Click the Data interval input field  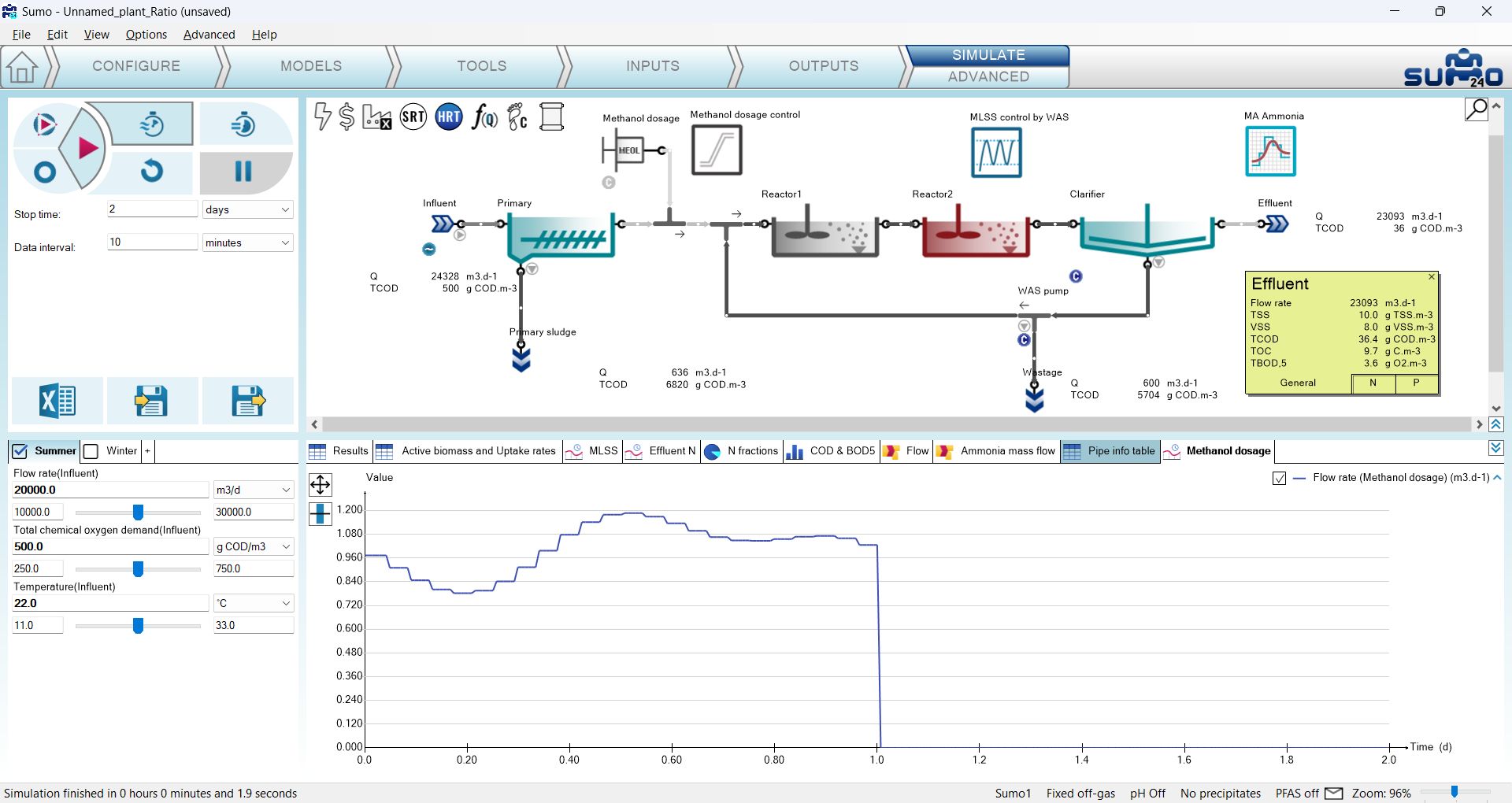click(x=152, y=242)
